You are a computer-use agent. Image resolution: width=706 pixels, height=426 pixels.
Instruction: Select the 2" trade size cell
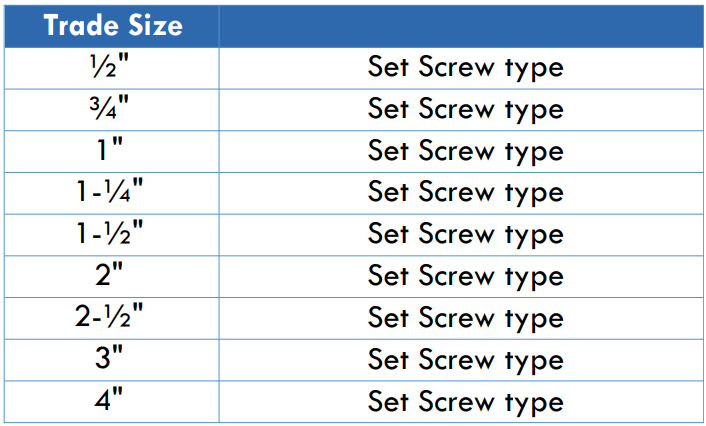click(x=112, y=276)
